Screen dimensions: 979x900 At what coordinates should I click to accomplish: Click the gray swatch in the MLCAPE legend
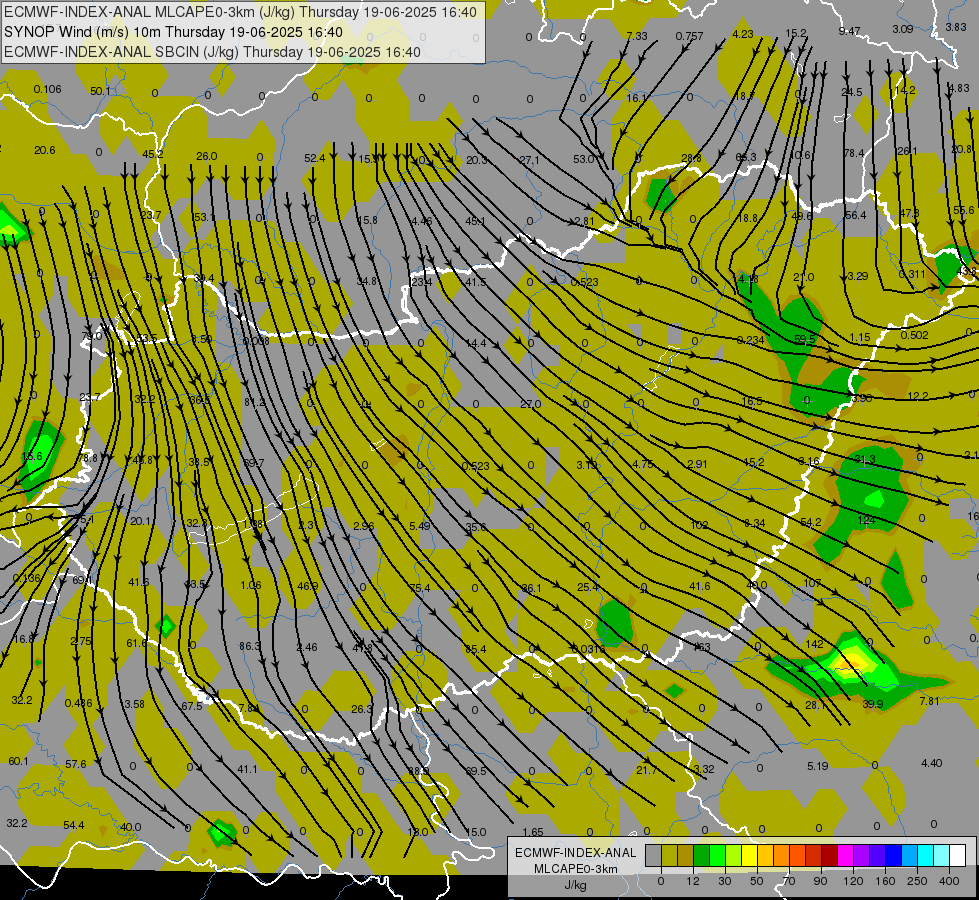pyautogui.click(x=653, y=856)
